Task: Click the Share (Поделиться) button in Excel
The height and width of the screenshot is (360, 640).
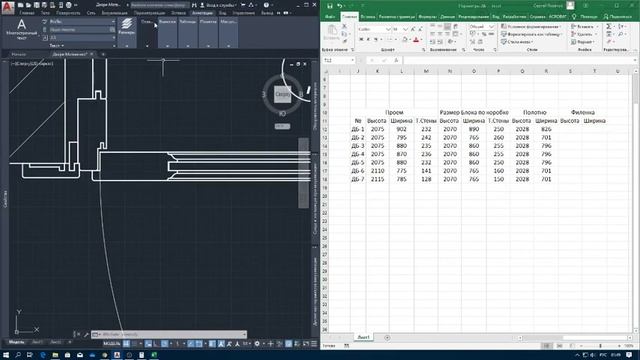Action: pyautogui.click(x=618, y=17)
